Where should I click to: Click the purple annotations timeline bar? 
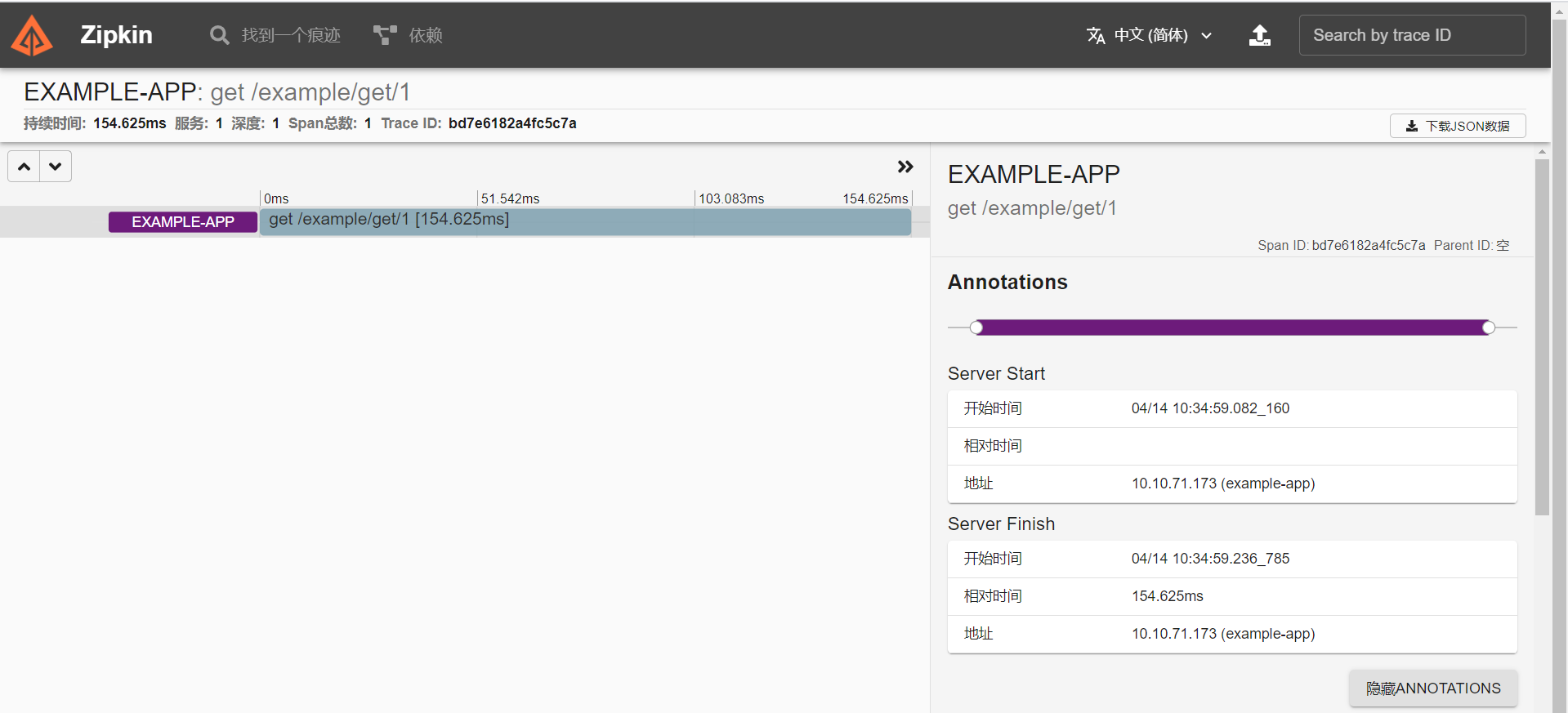pyautogui.click(x=1232, y=328)
